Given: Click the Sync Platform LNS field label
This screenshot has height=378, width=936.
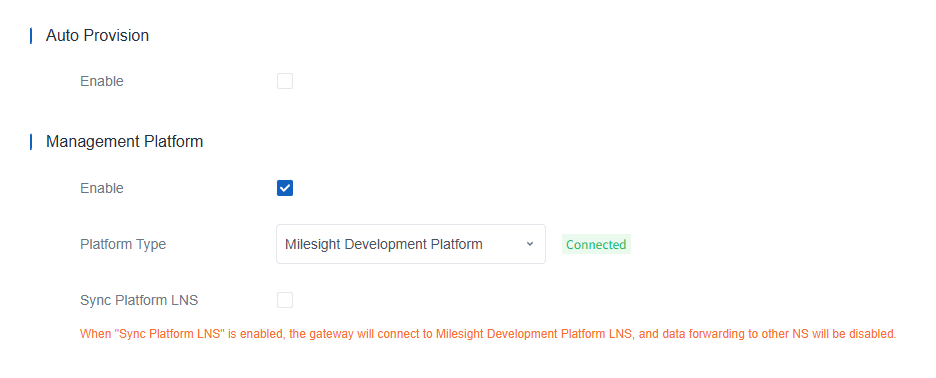Looking at the screenshot, I should tap(139, 300).
